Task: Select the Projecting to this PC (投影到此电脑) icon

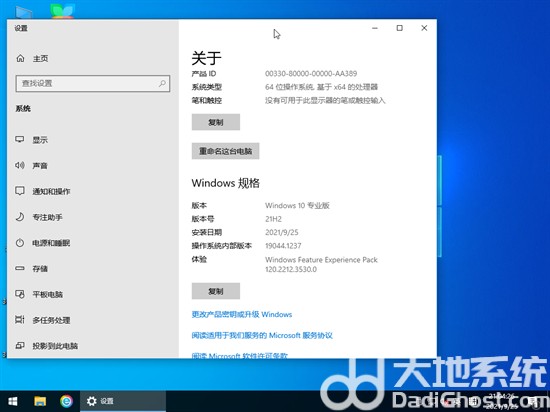Action: tap(20, 346)
